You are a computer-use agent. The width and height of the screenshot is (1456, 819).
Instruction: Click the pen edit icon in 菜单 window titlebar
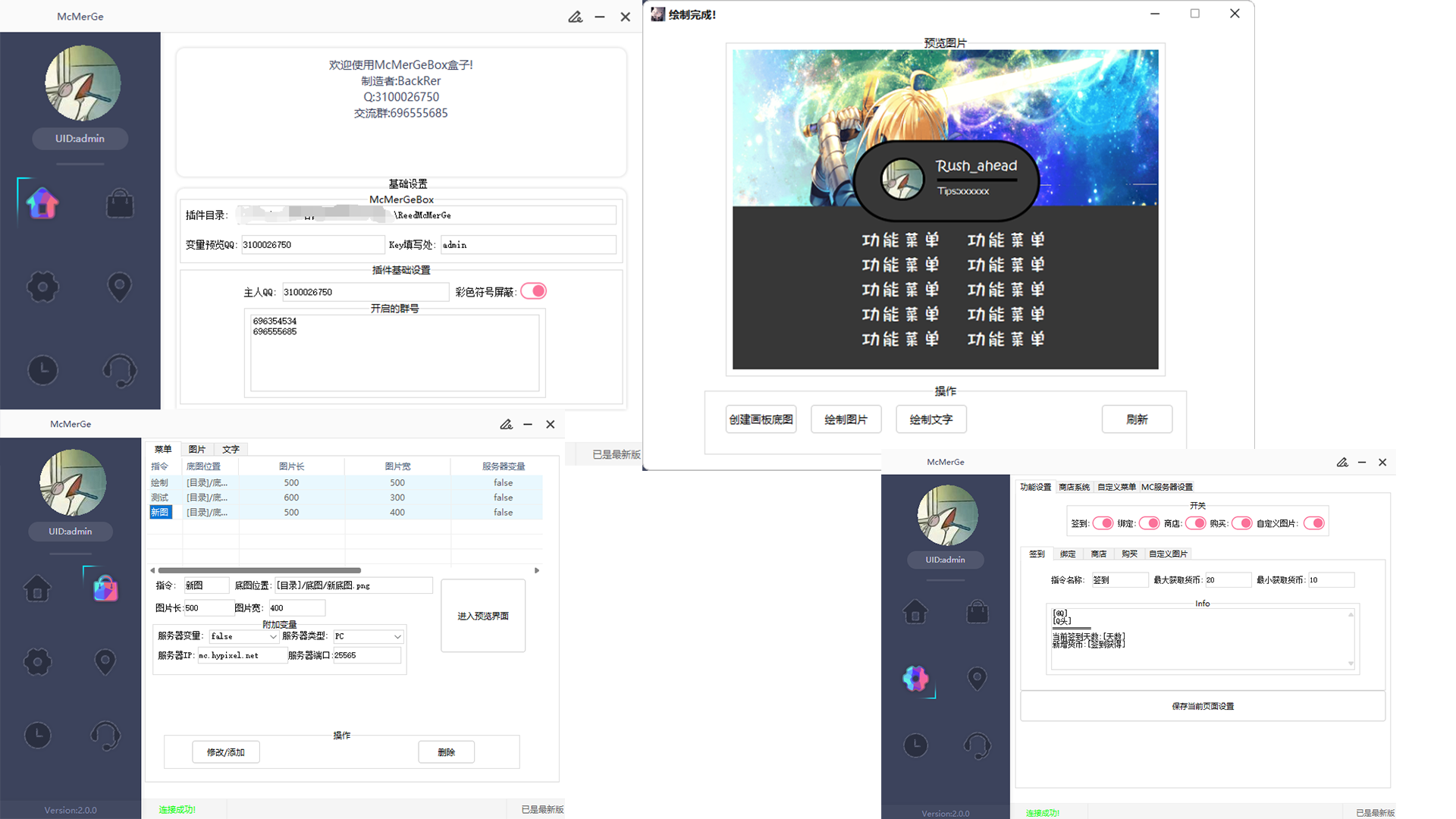[x=507, y=425]
